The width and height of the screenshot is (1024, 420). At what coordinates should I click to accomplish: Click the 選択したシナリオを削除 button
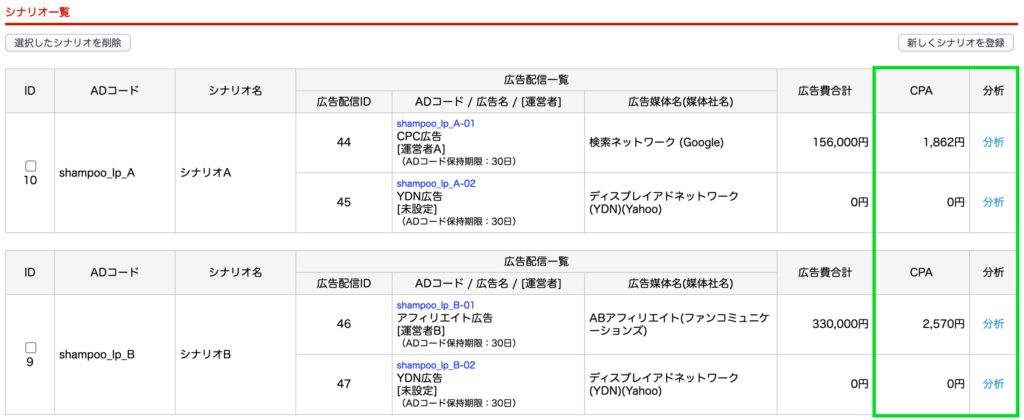pos(68,43)
